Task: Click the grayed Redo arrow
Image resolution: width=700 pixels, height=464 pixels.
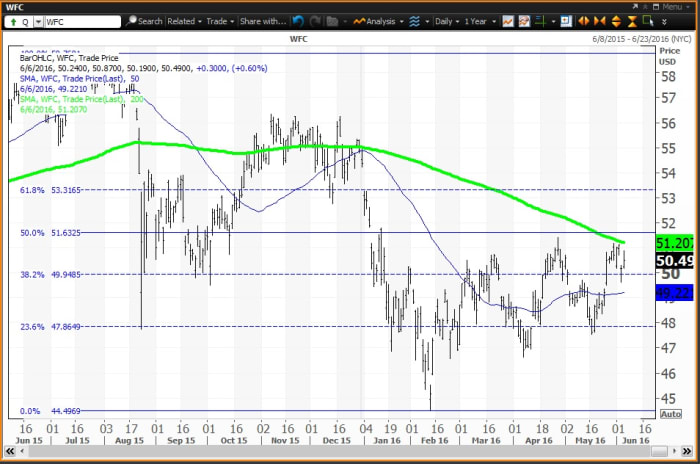Action: point(315,21)
